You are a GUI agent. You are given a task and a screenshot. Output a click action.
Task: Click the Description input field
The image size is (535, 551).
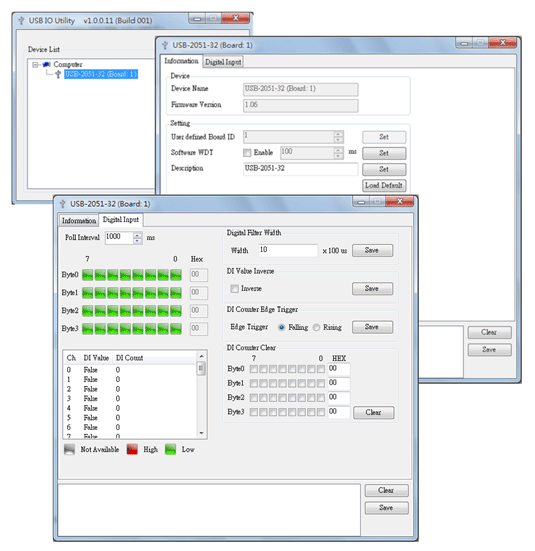300,169
